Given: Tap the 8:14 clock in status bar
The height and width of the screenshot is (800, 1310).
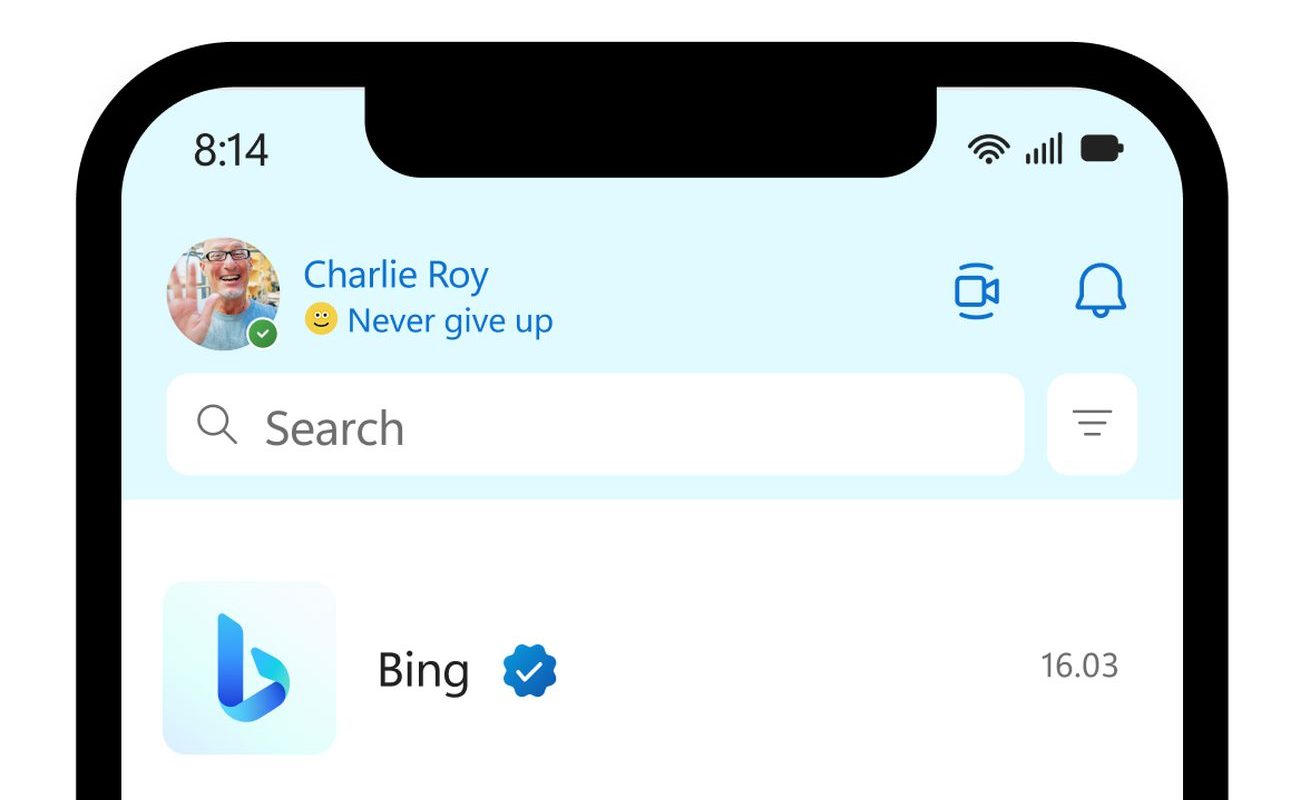Looking at the screenshot, I should click(231, 151).
